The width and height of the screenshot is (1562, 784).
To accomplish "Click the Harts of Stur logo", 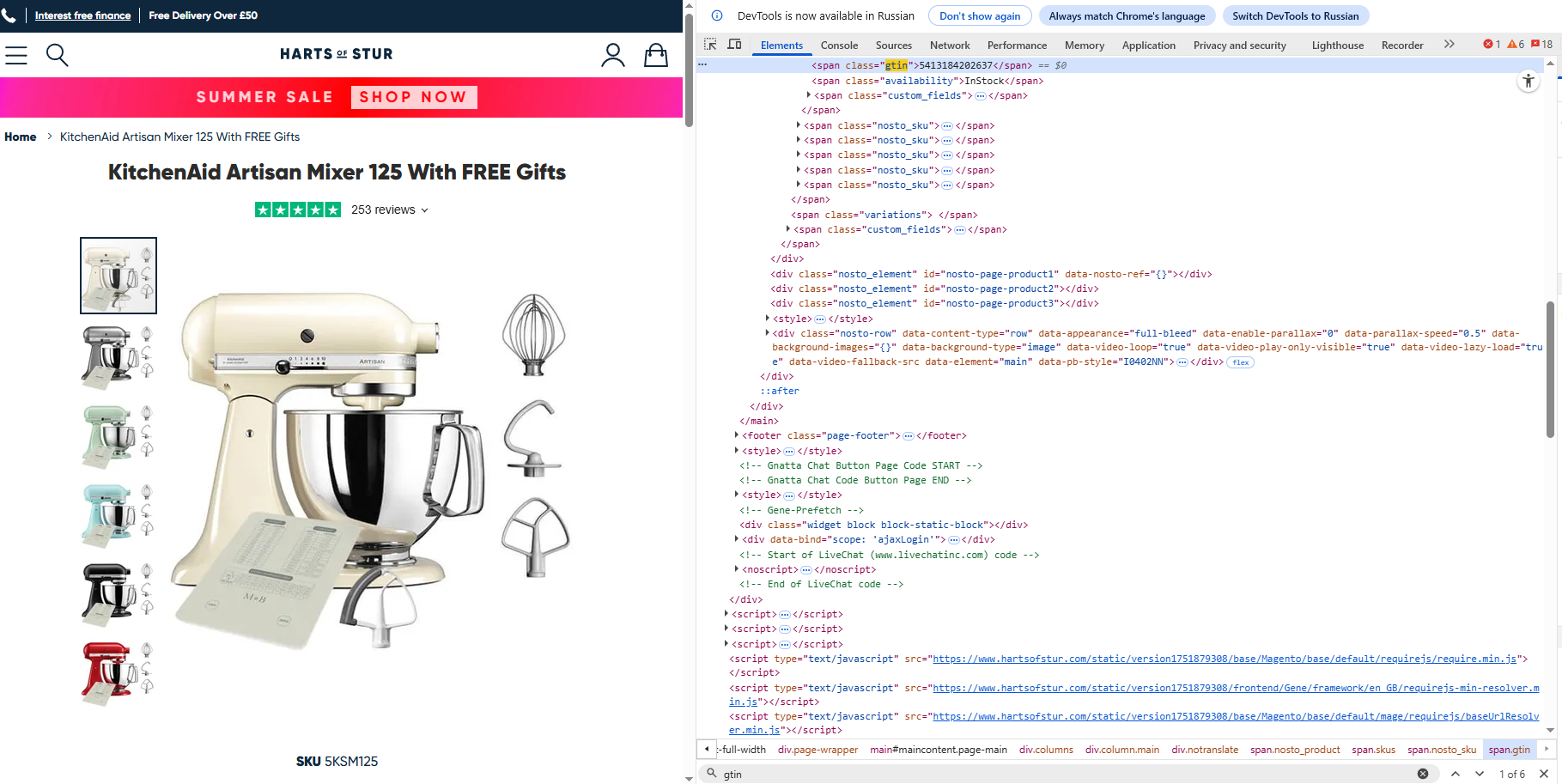I will (337, 54).
